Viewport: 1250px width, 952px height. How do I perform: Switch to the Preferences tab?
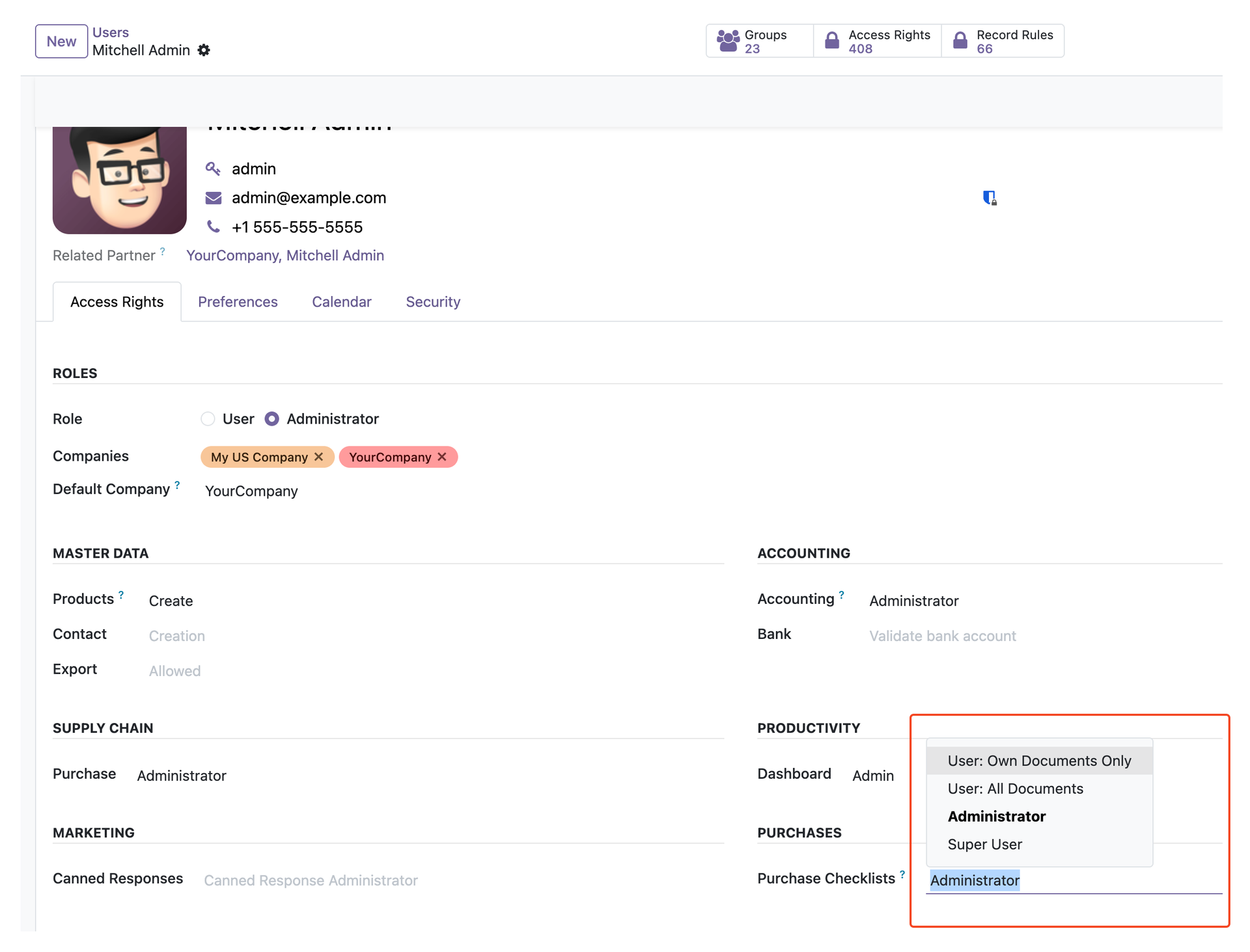tap(238, 301)
